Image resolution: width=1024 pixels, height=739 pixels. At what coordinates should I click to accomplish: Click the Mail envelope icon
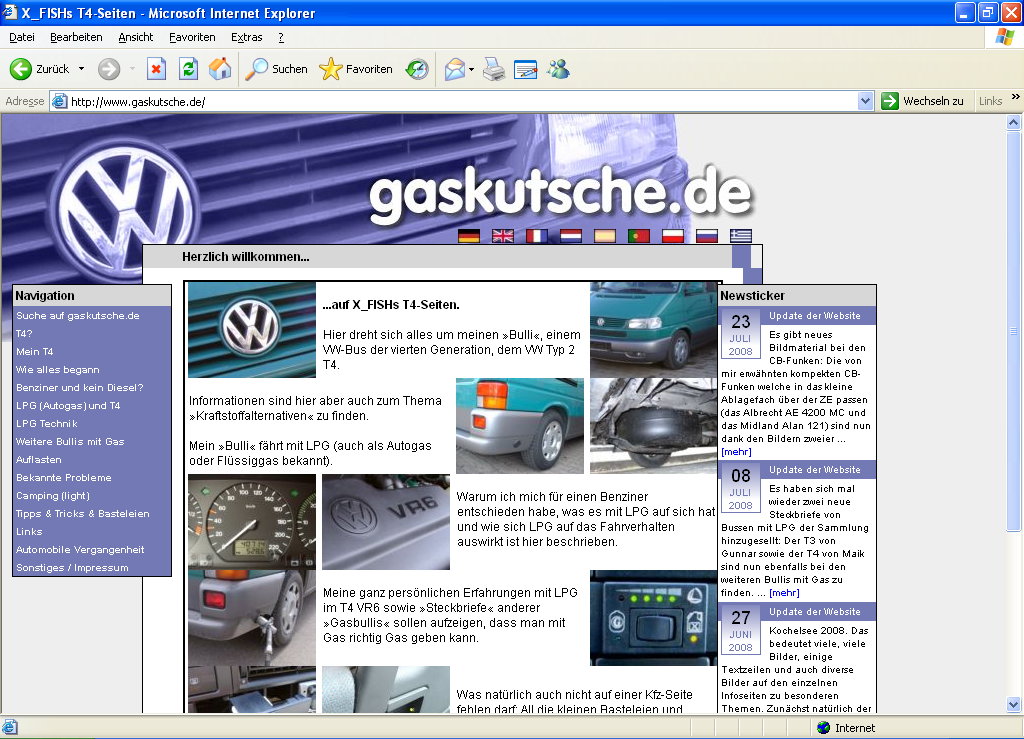point(455,69)
